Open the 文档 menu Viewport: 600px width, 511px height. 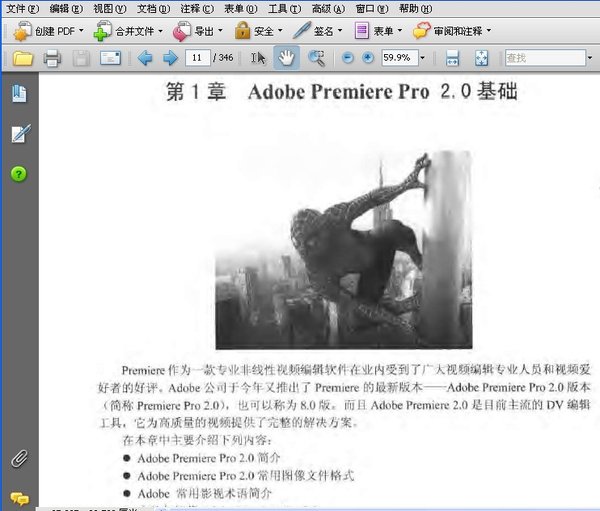pos(153,8)
